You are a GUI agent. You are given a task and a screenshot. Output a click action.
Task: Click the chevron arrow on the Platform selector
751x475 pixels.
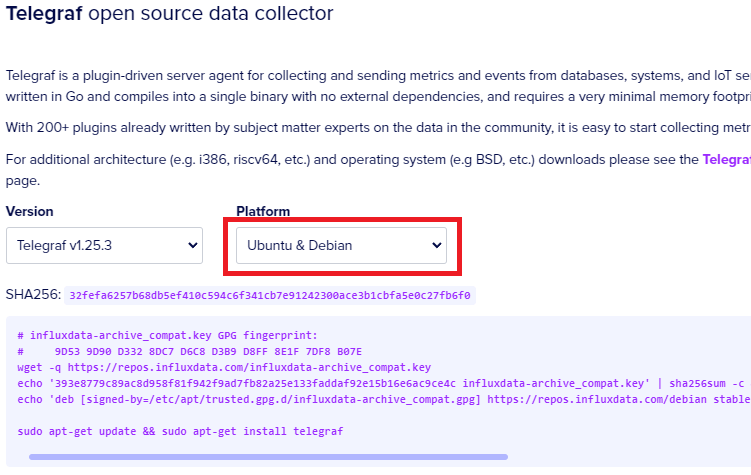coord(435,245)
